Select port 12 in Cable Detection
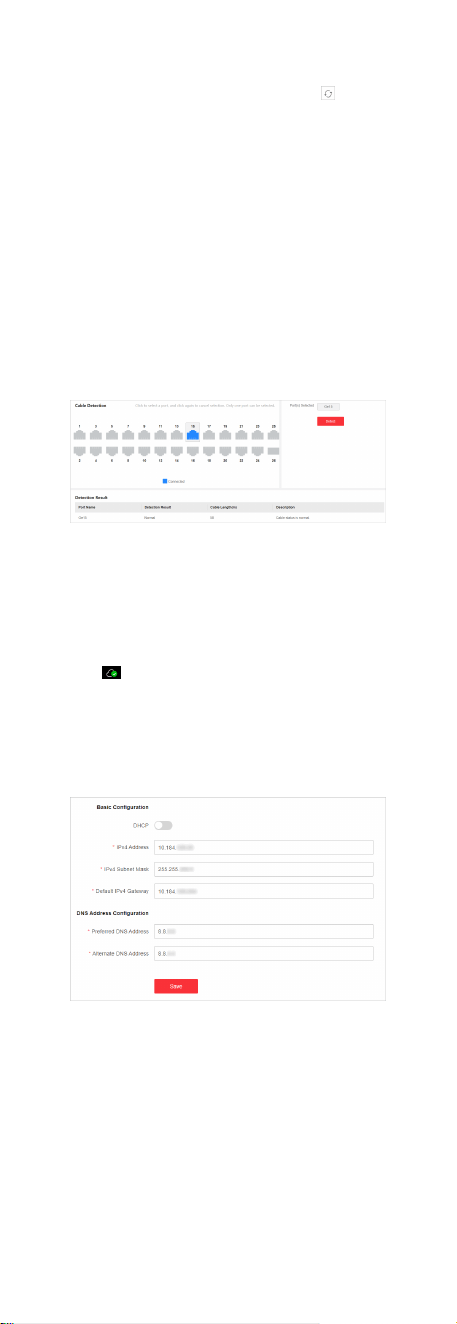The width and height of the screenshot is (457, 1324). click(x=160, y=451)
